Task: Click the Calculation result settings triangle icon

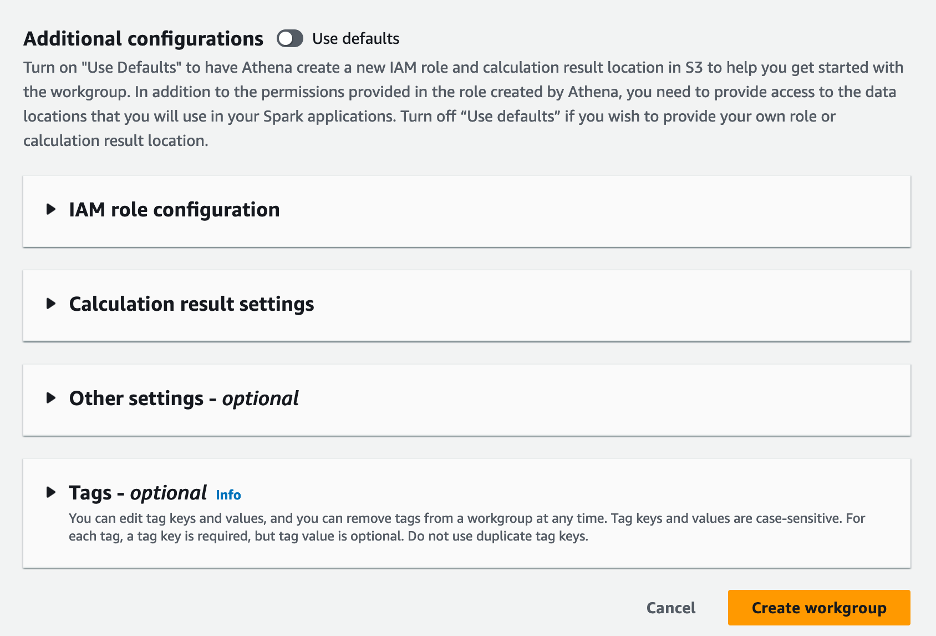Action: click(51, 304)
